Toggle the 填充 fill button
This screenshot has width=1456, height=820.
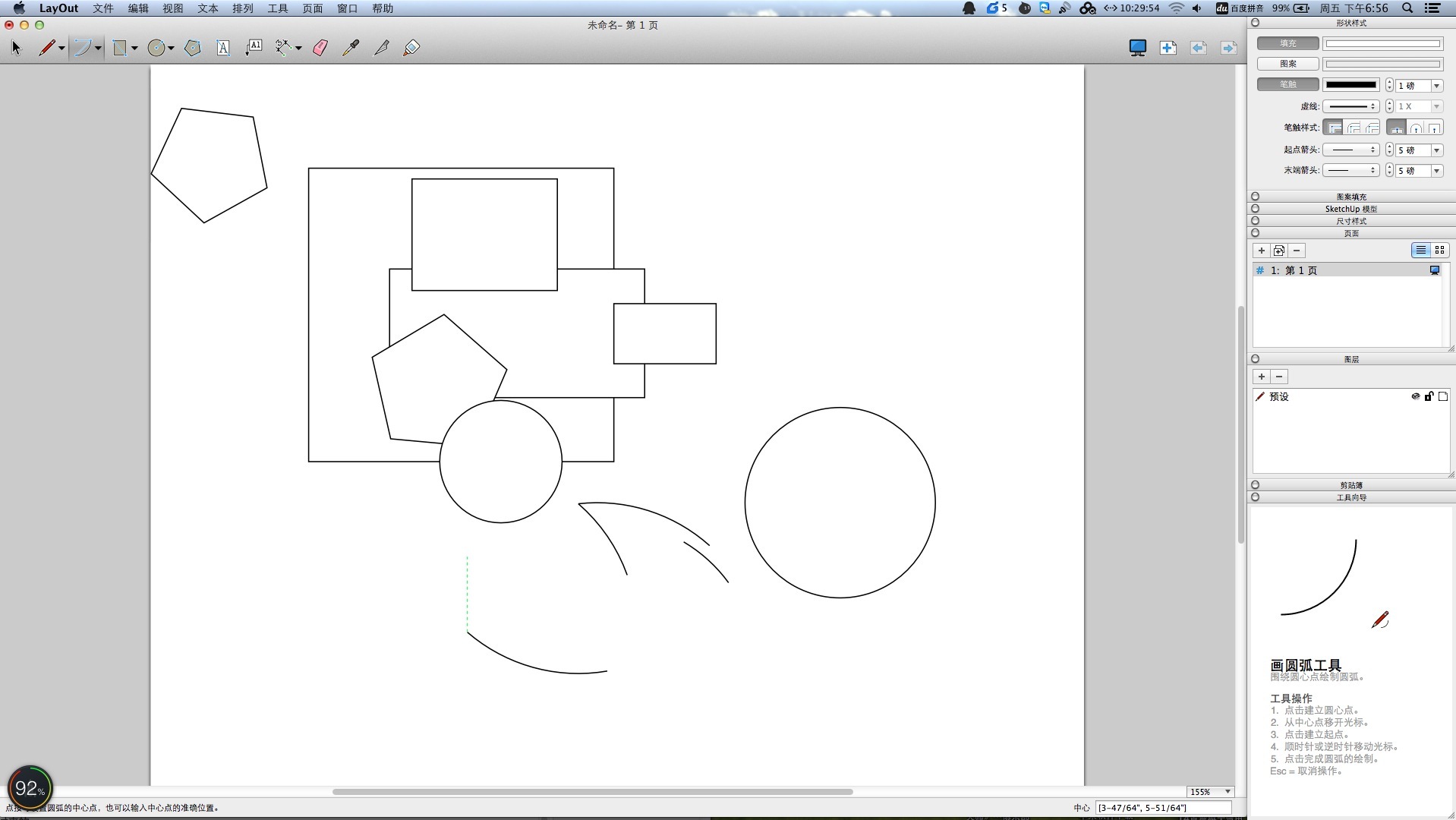click(1287, 43)
